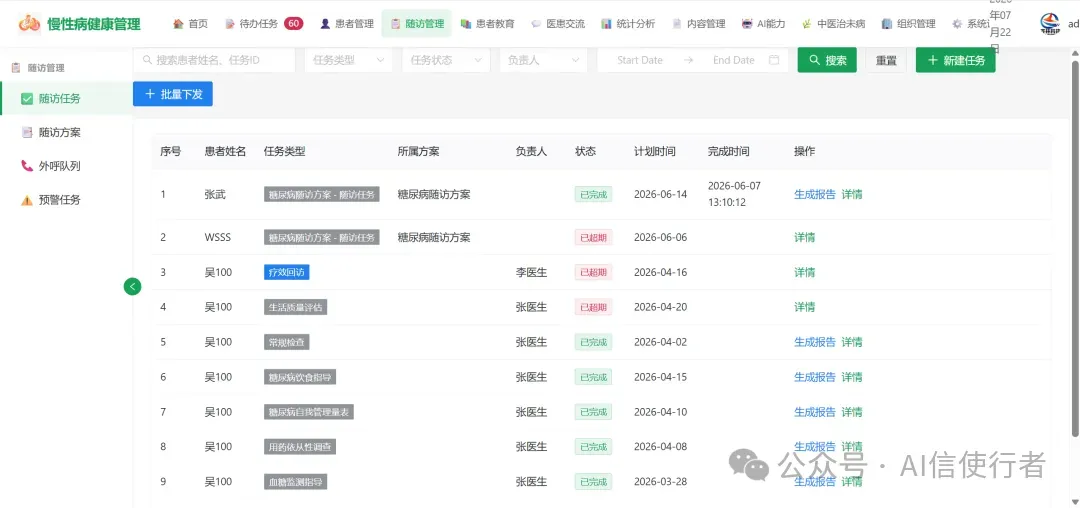Screen dimensions: 1080x508
Task: Click the 首页 home icon
Action: (x=178, y=24)
